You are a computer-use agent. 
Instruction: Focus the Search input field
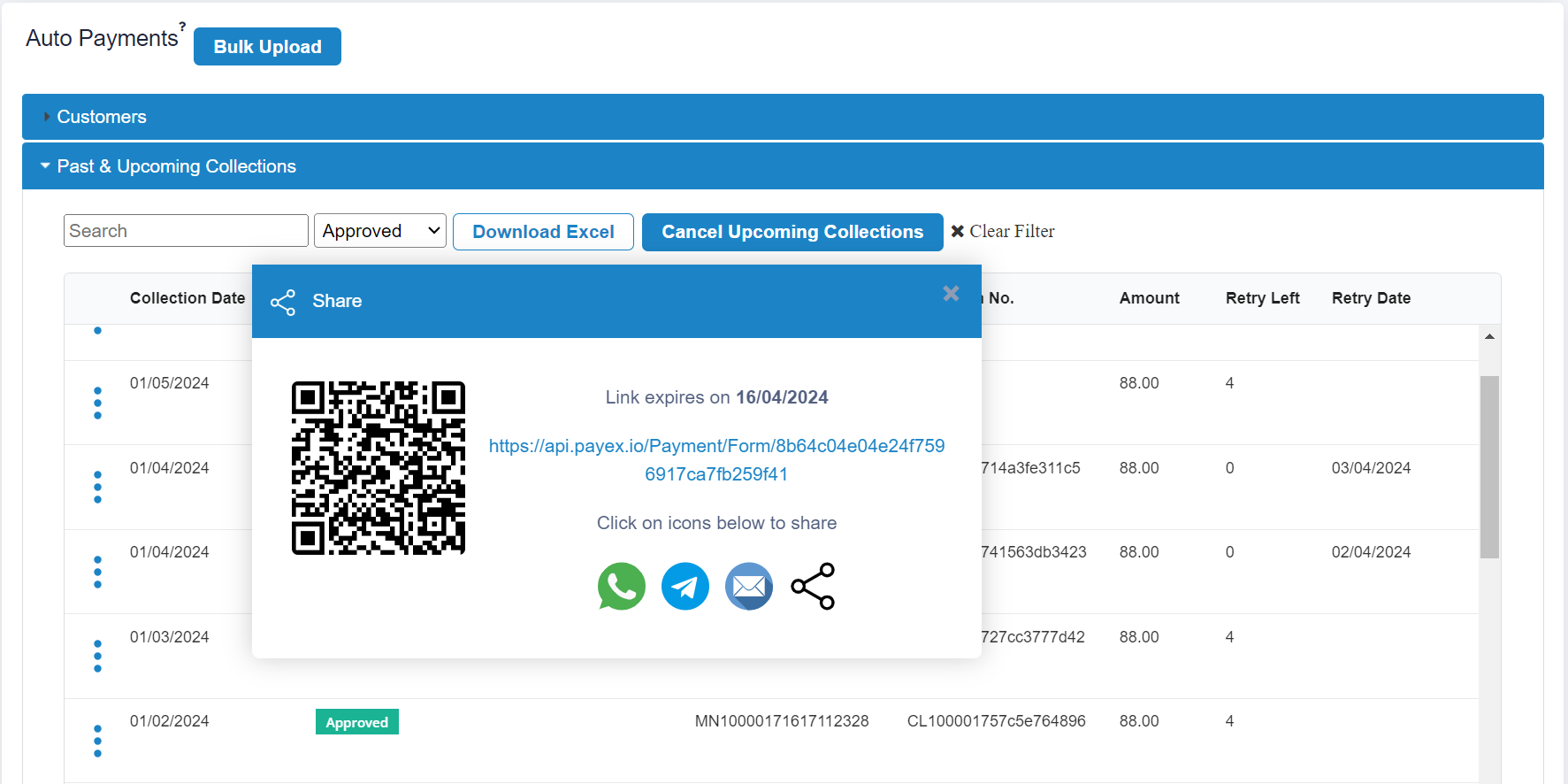click(x=186, y=231)
